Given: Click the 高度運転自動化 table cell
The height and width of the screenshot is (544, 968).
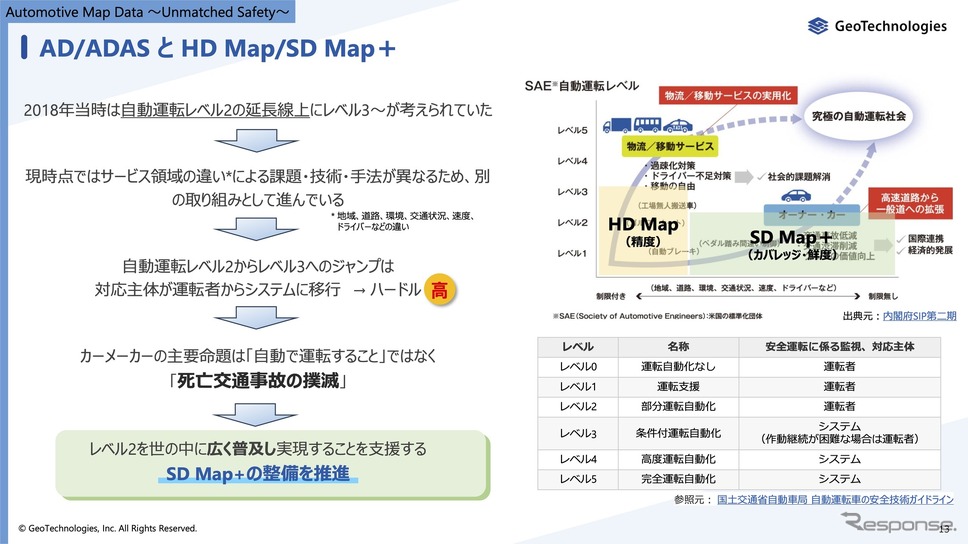Looking at the screenshot, I should (x=678, y=459).
